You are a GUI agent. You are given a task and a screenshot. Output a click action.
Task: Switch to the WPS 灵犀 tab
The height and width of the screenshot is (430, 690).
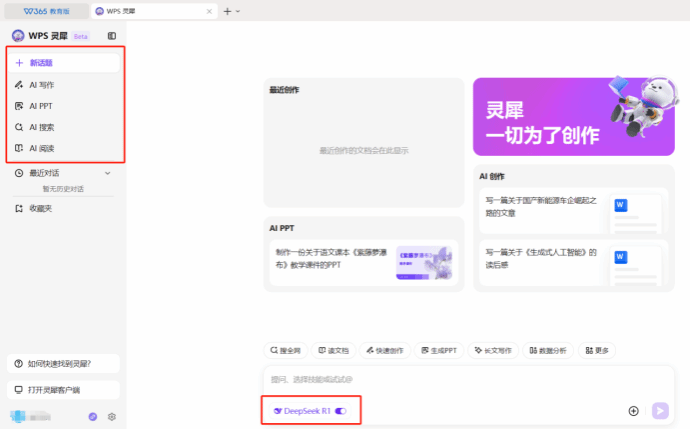[x=150, y=11]
